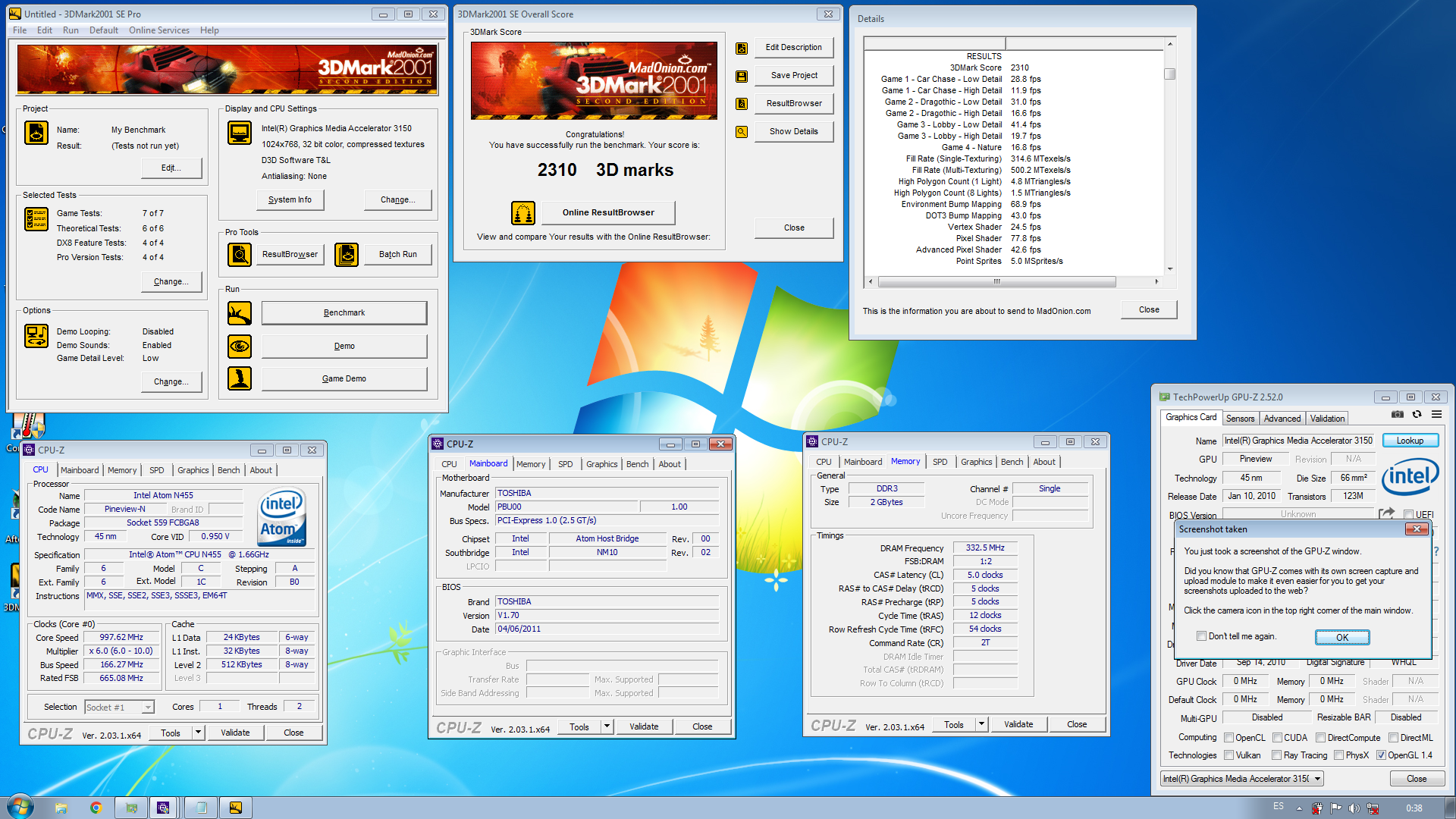Click the Details vertical scrollbar thumb
Screen dimensions: 1456x819
(x=1170, y=74)
